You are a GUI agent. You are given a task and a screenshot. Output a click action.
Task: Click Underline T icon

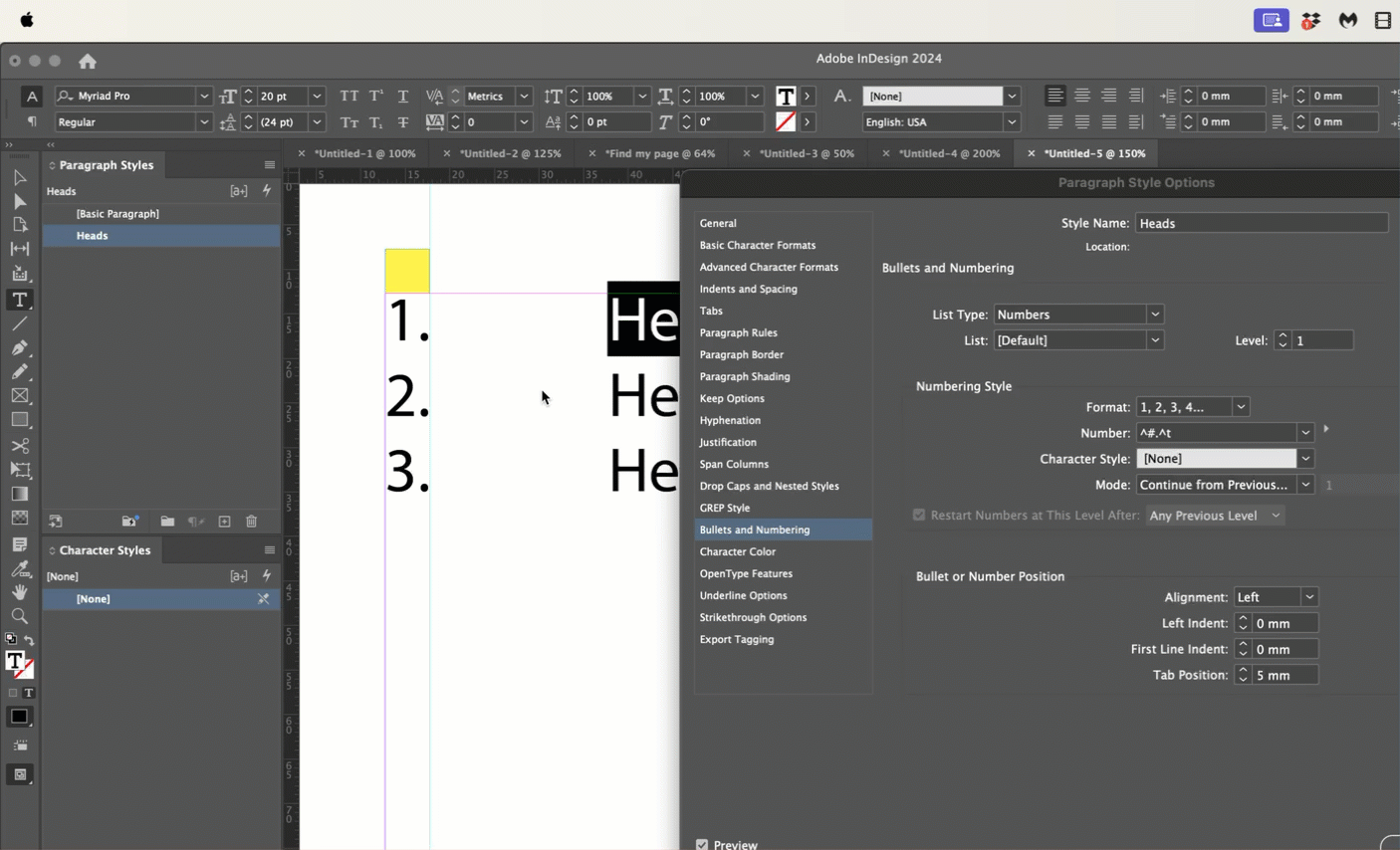403,96
